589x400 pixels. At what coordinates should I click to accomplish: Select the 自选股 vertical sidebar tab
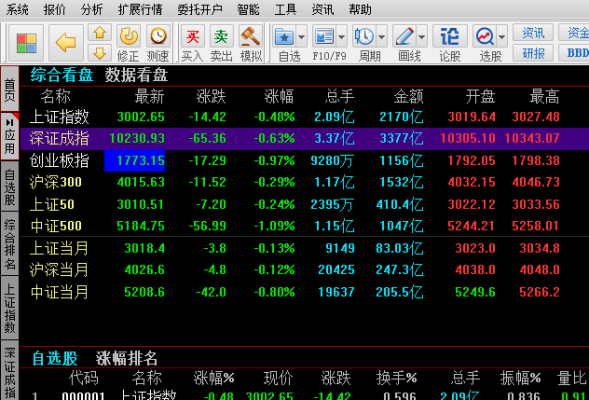pyautogui.click(x=10, y=187)
